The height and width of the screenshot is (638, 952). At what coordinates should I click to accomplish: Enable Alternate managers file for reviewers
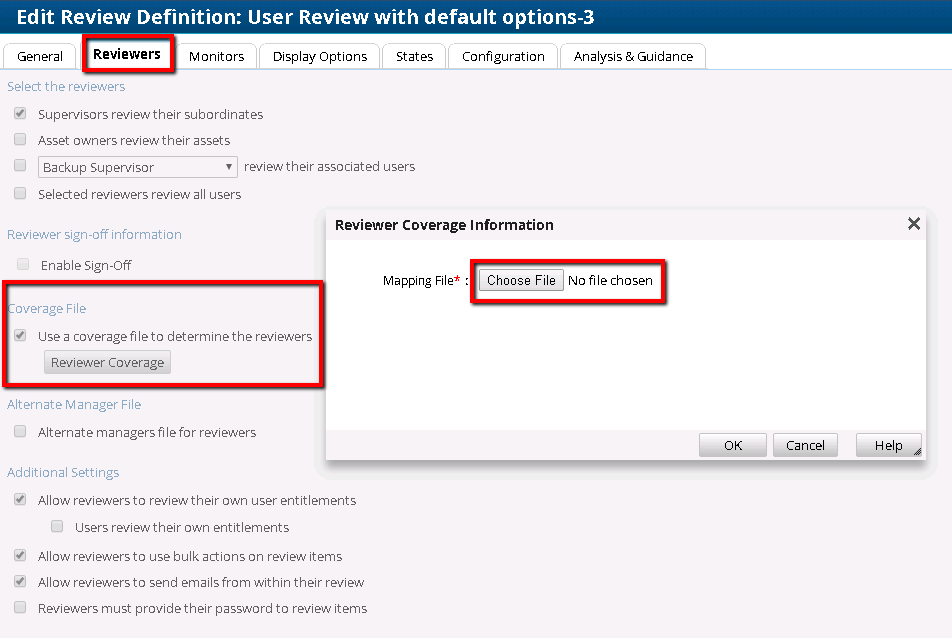pos(20,432)
